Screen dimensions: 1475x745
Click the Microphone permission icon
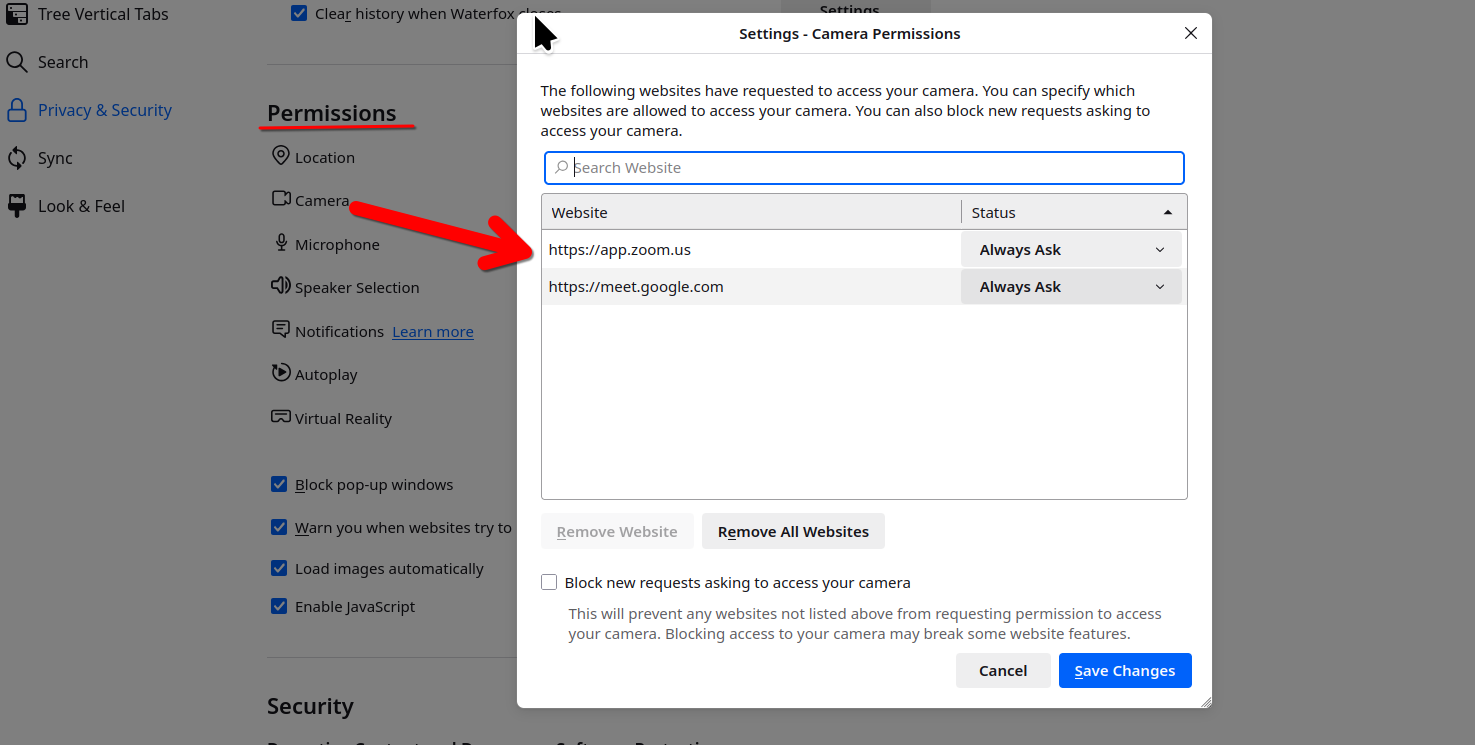click(x=281, y=244)
